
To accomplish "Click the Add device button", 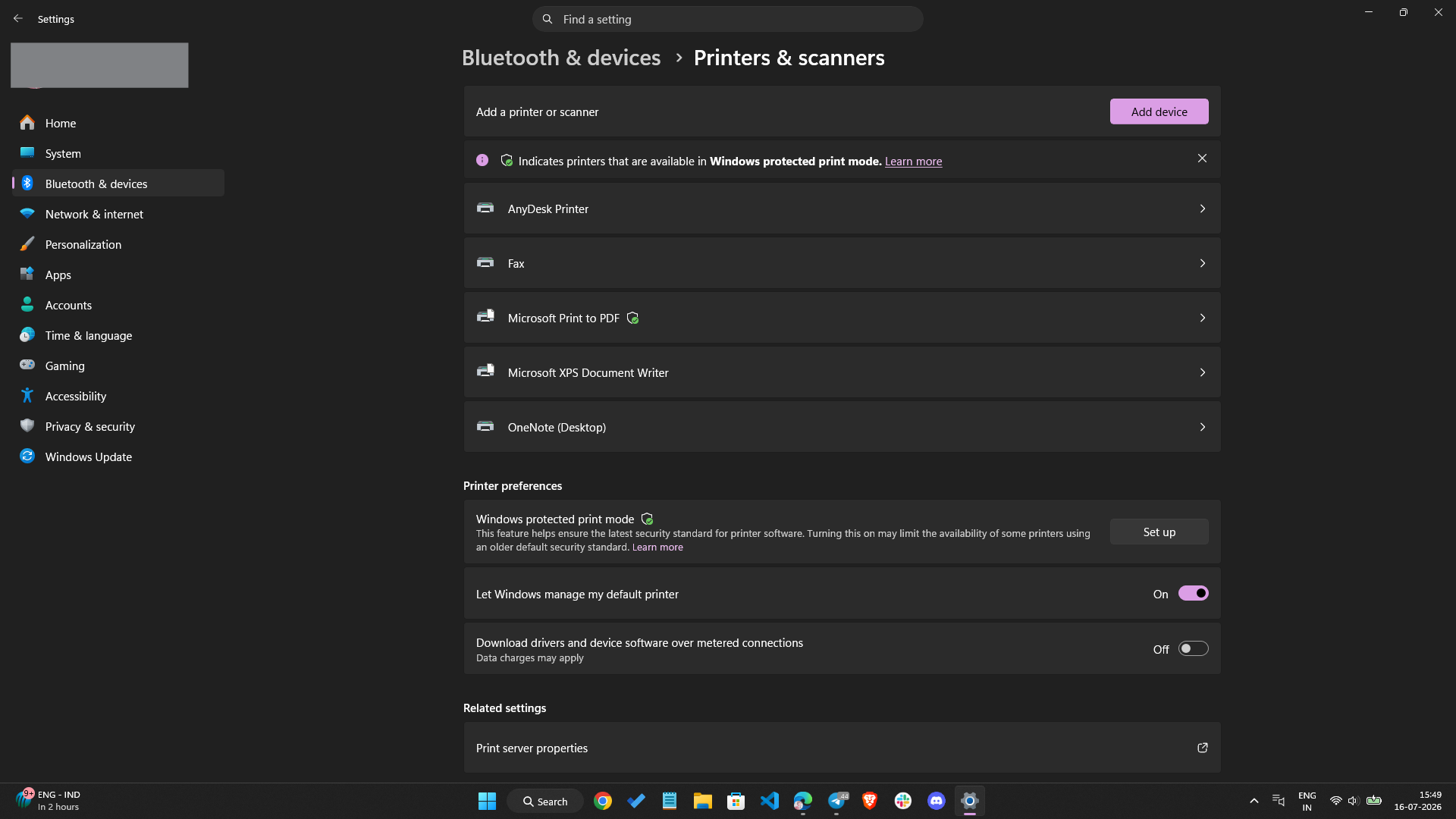I will 1159,111.
